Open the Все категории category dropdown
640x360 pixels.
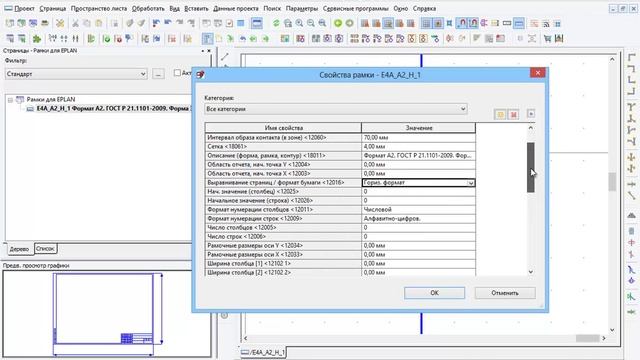click(336, 109)
